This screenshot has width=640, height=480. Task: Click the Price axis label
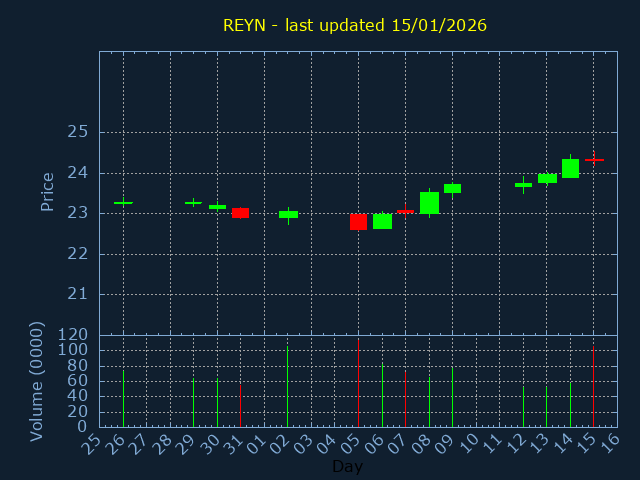tap(47, 191)
